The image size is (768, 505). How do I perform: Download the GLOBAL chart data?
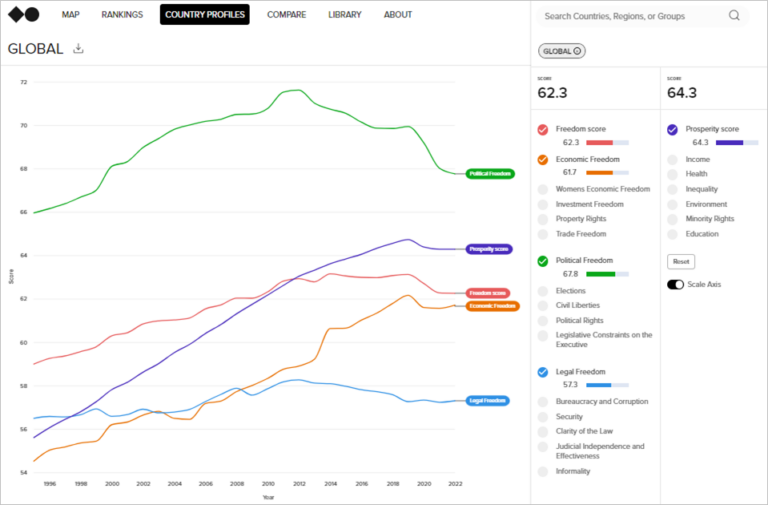pos(78,48)
